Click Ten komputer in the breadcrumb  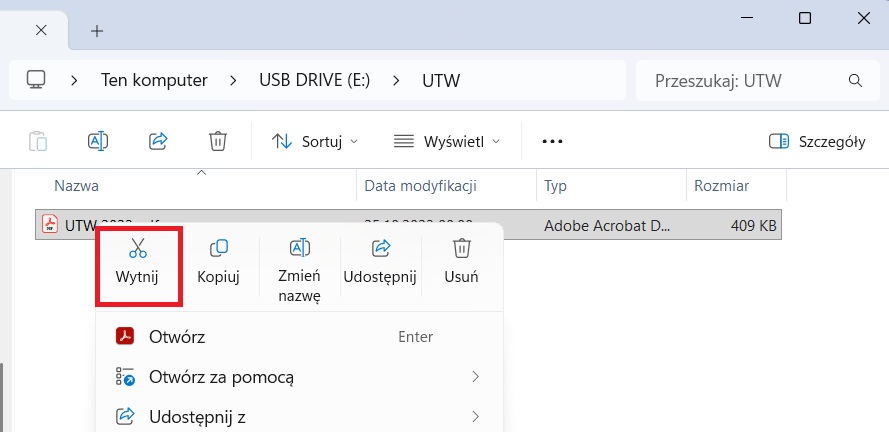(x=154, y=80)
